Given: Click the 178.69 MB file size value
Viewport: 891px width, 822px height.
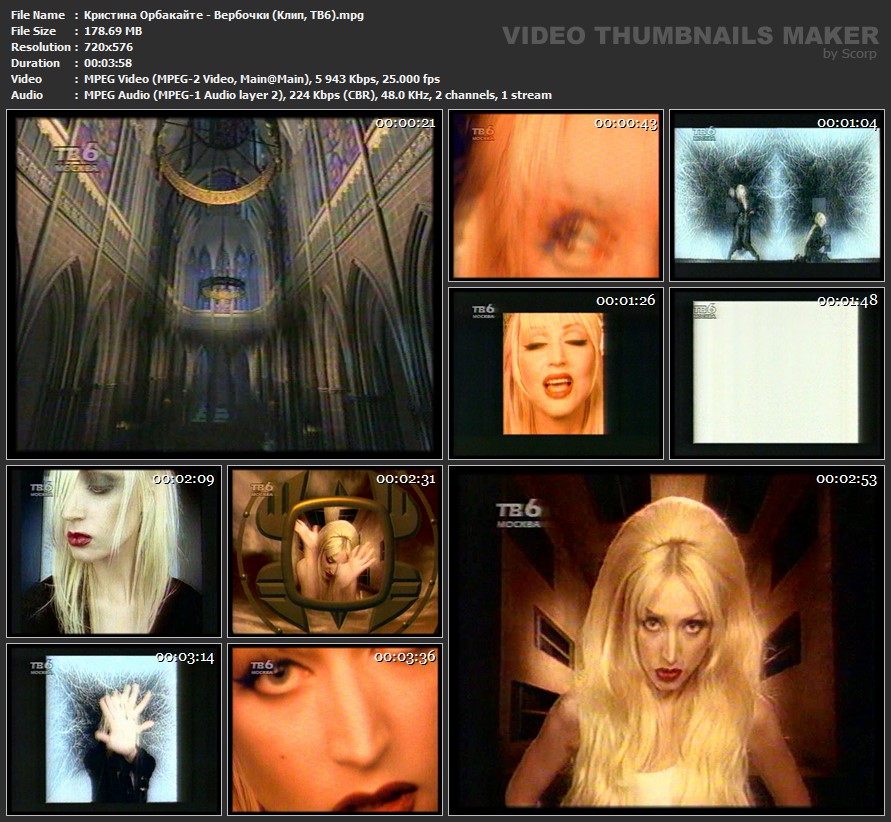Looking at the screenshot, I should [x=108, y=31].
